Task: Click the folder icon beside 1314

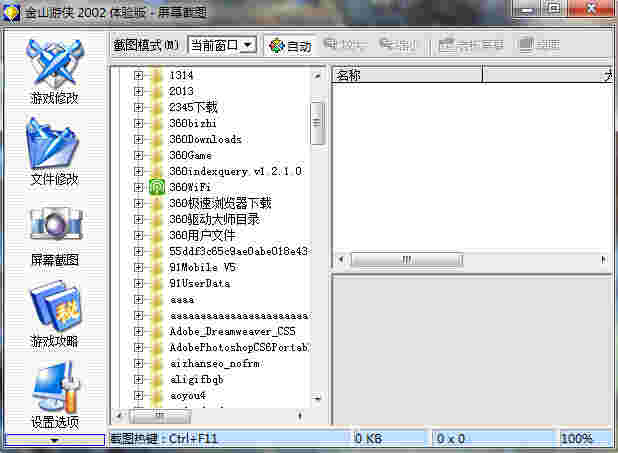Action: click(x=157, y=75)
